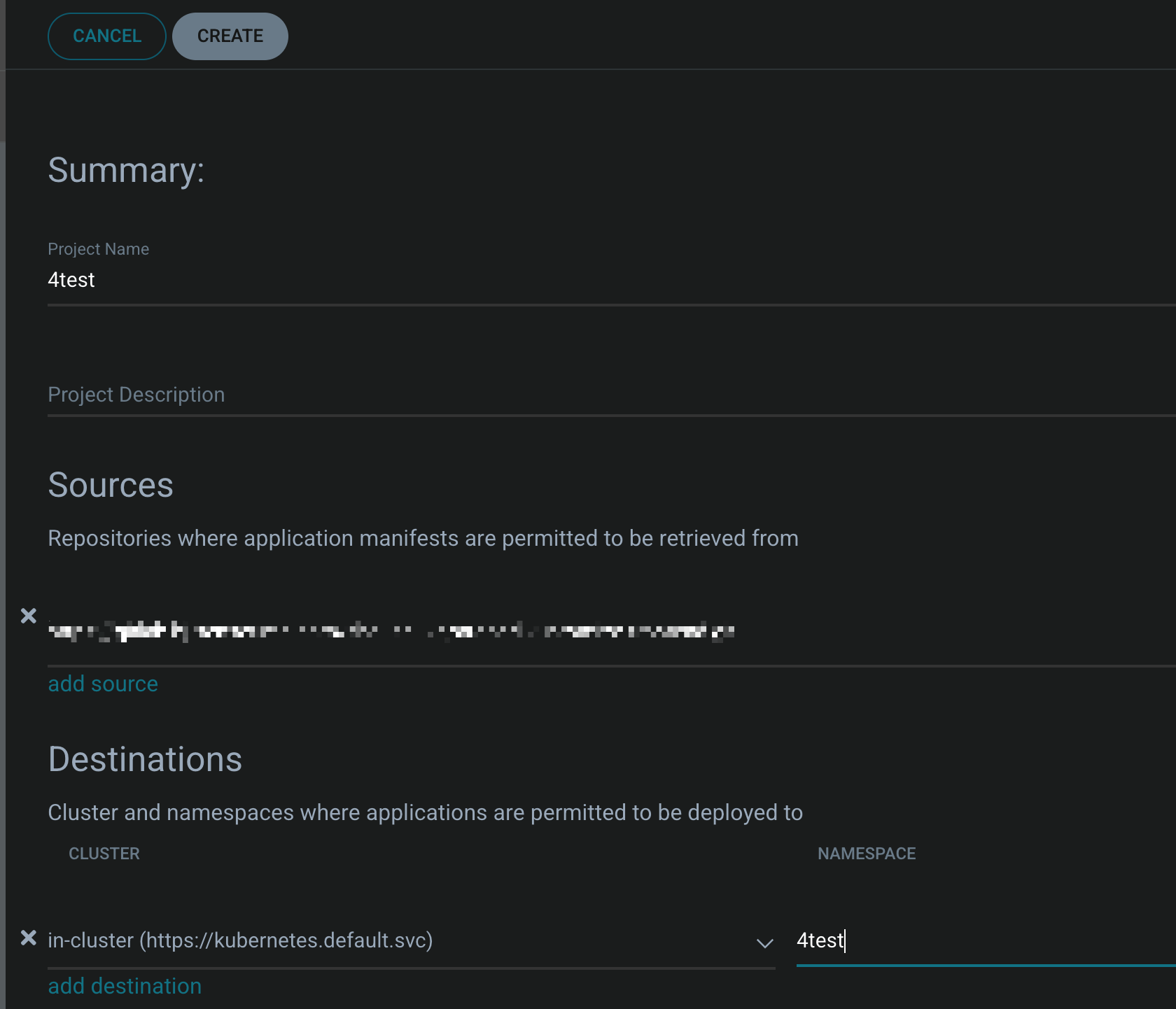Delete the in-cluster destination using its X icon
The image size is (1176, 1009).
tap(29, 938)
